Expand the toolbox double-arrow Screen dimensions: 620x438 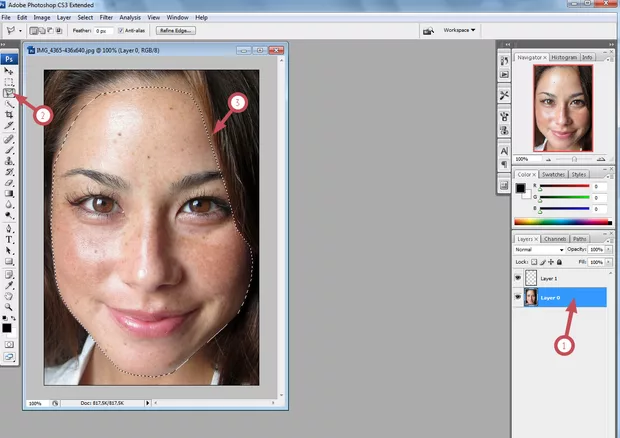coord(3,45)
